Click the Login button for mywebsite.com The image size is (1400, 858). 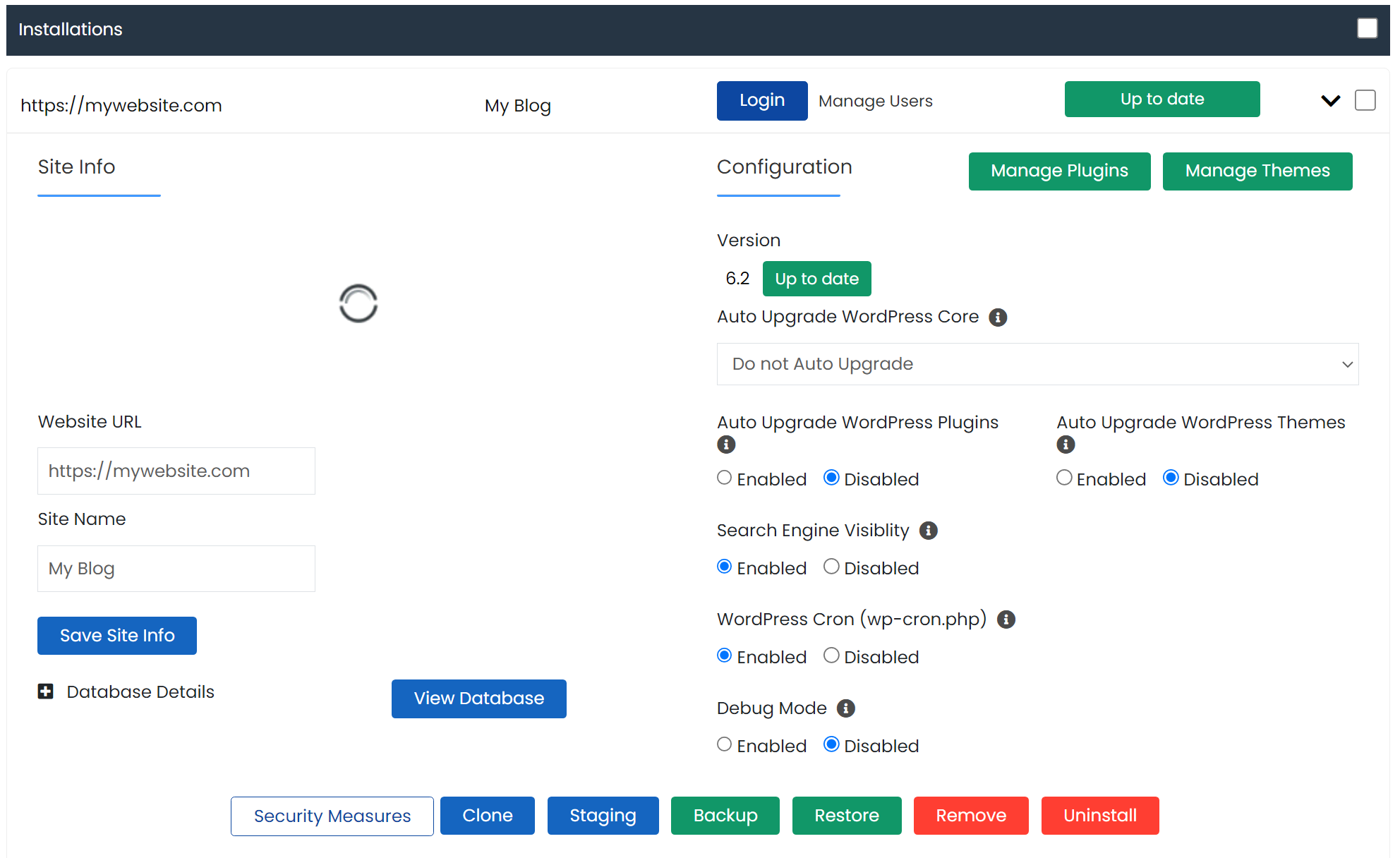(x=762, y=100)
